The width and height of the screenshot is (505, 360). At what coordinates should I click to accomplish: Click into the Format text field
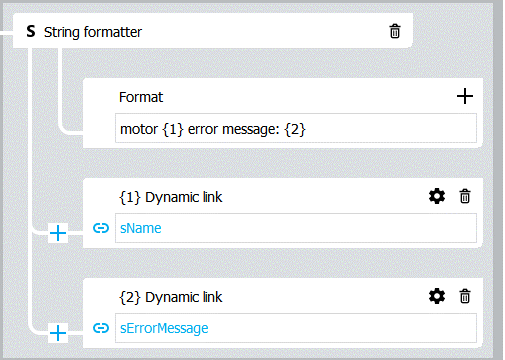coord(296,128)
